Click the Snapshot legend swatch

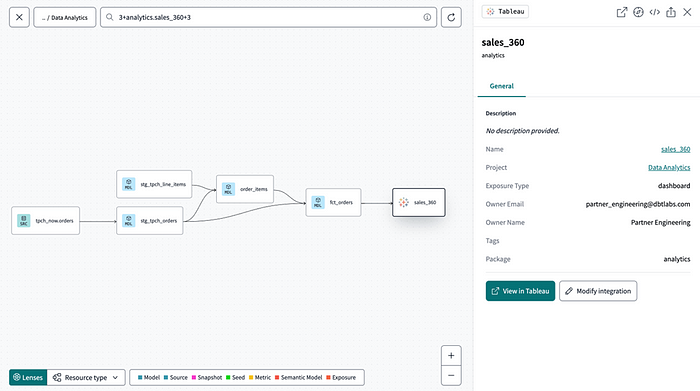click(194, 377)
